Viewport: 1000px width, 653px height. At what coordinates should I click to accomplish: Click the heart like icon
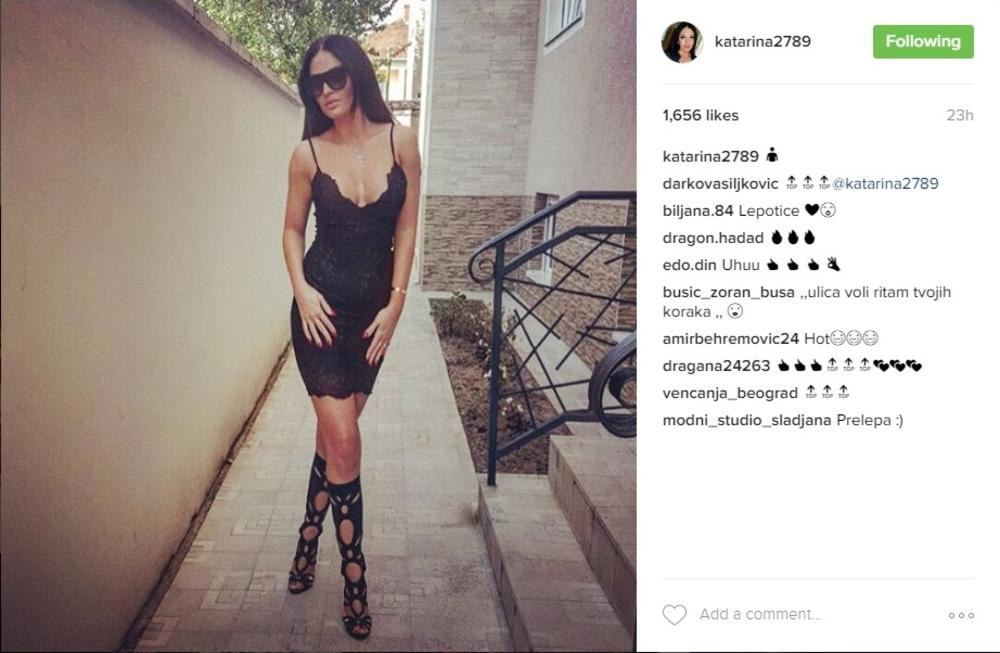[x=674, y=615]
